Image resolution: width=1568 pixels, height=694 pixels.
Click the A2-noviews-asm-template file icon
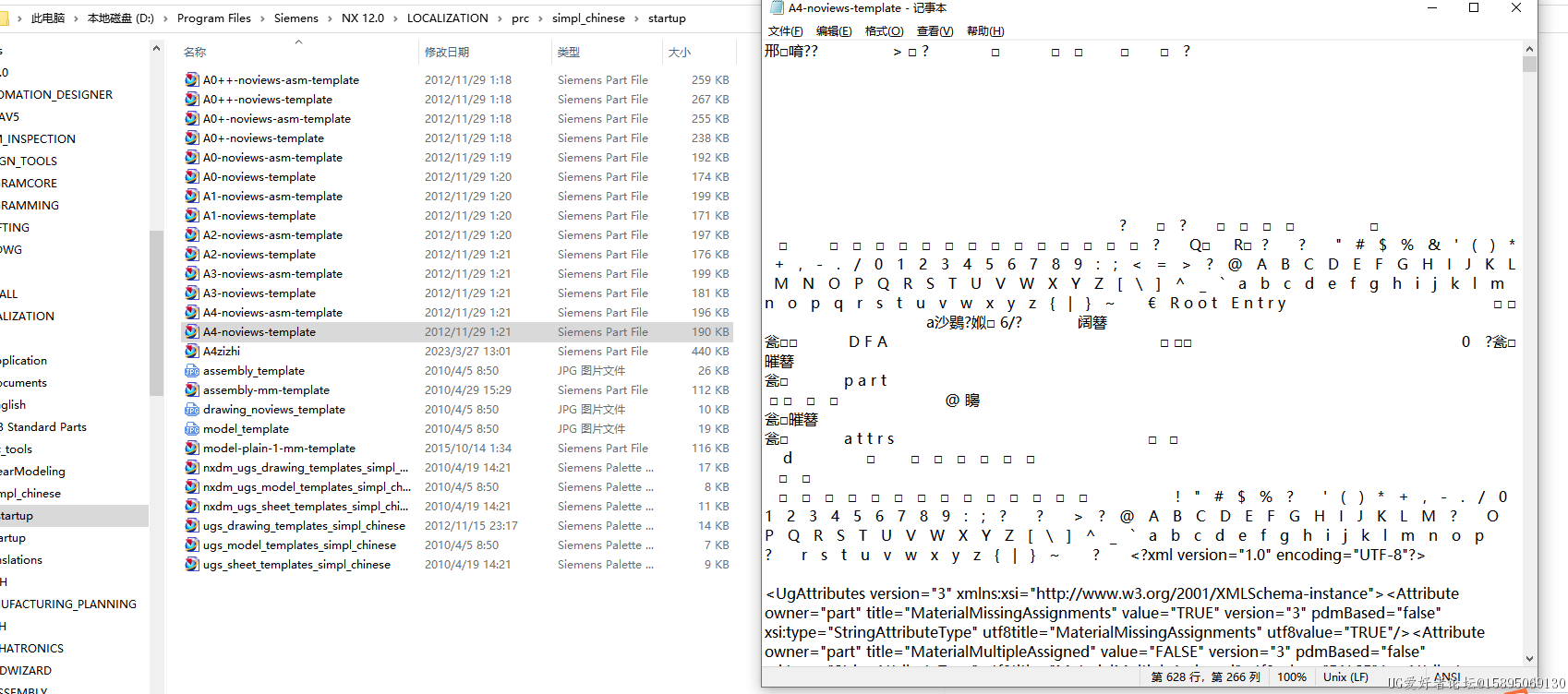[x=192, y=234]
